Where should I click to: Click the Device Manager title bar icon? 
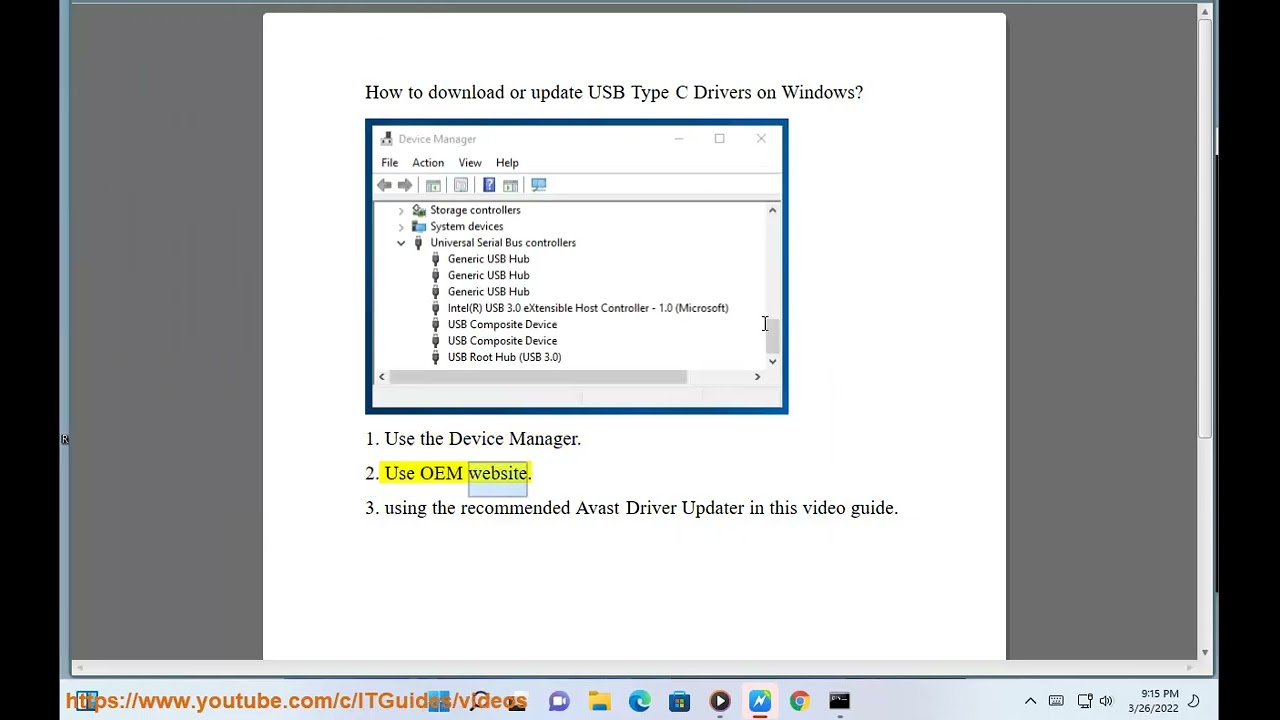(x=386, y=139)
